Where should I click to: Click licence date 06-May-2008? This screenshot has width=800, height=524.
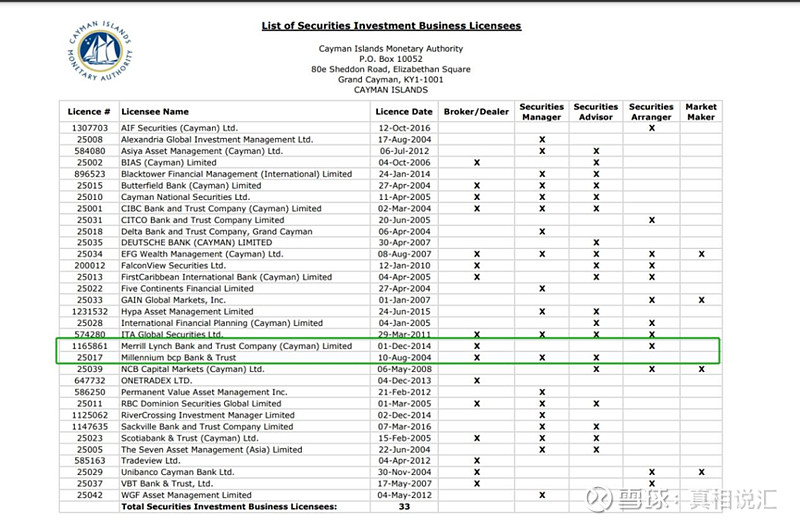[404, 369]
